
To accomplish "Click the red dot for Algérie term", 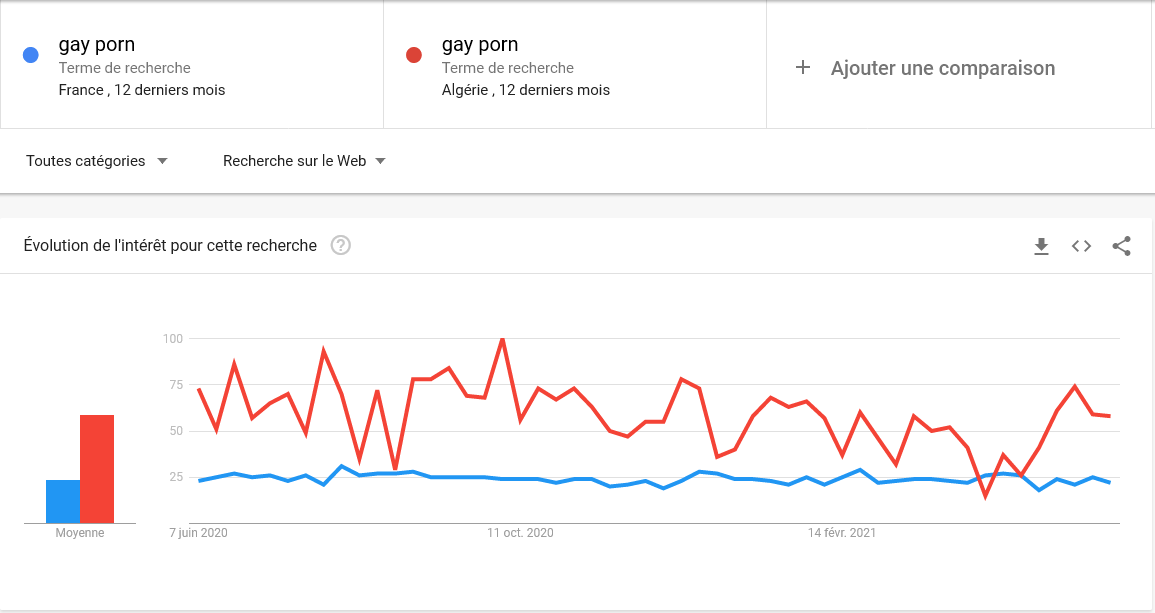I will [x=414, y=55].
